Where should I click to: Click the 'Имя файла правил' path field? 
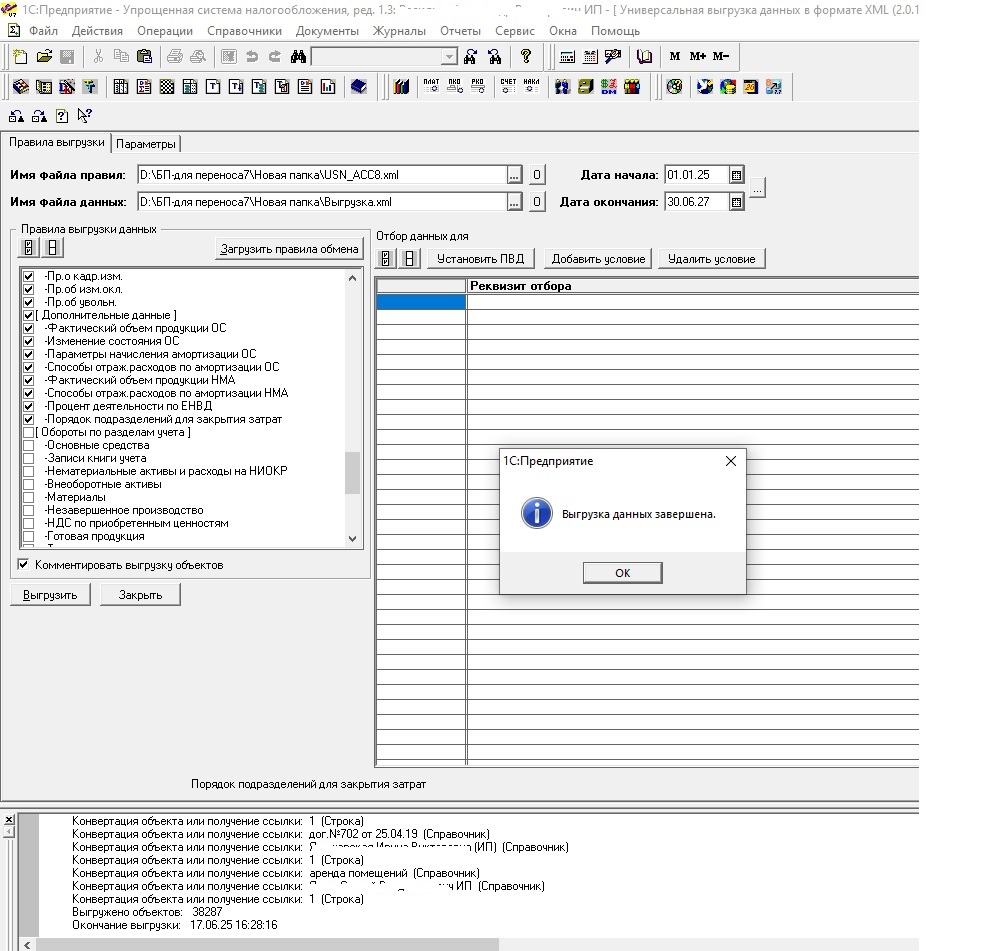coord(323,175)
